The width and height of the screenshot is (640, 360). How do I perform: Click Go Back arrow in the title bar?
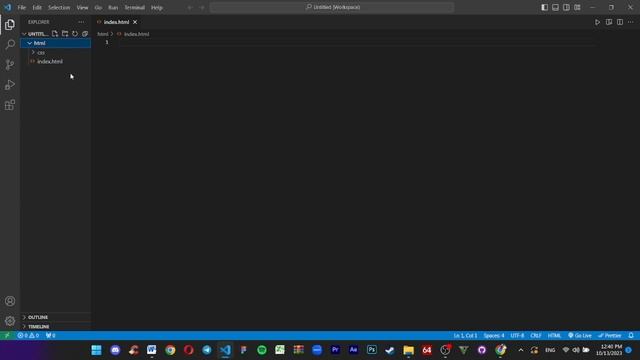point(190,7)
